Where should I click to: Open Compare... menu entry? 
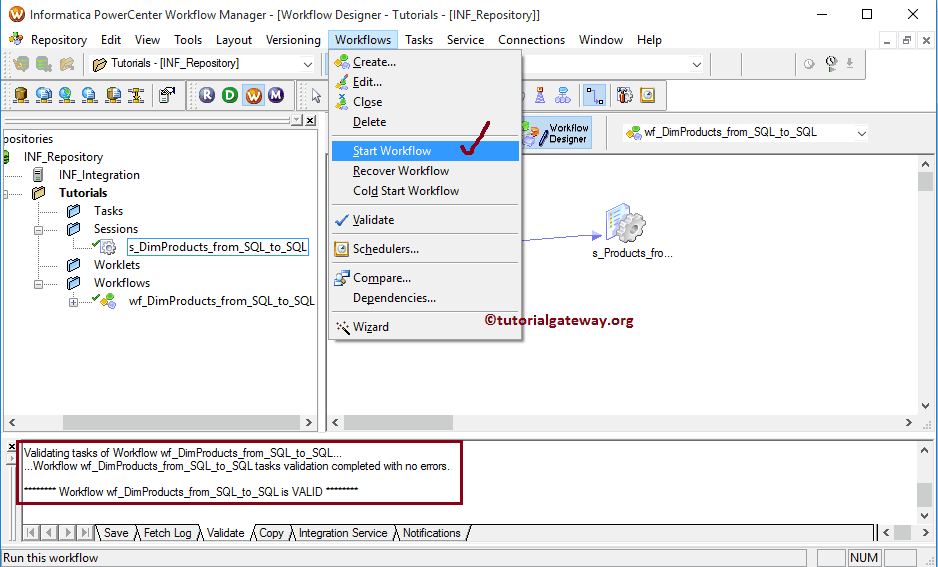(x=425, y=278)
